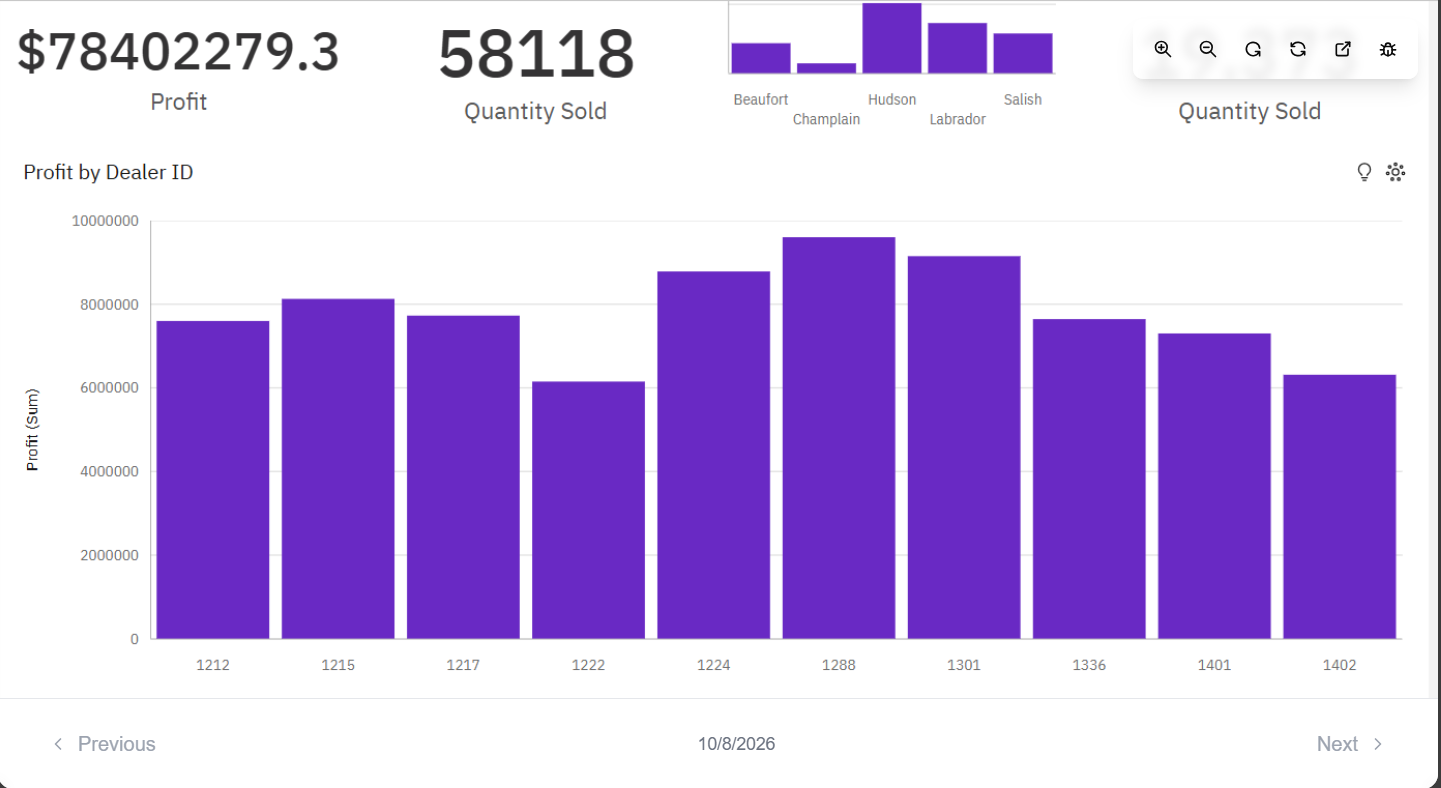
Task: Click 'Quantity Sold' label below icon toolbar
Action: click(x=1250, y=111)
